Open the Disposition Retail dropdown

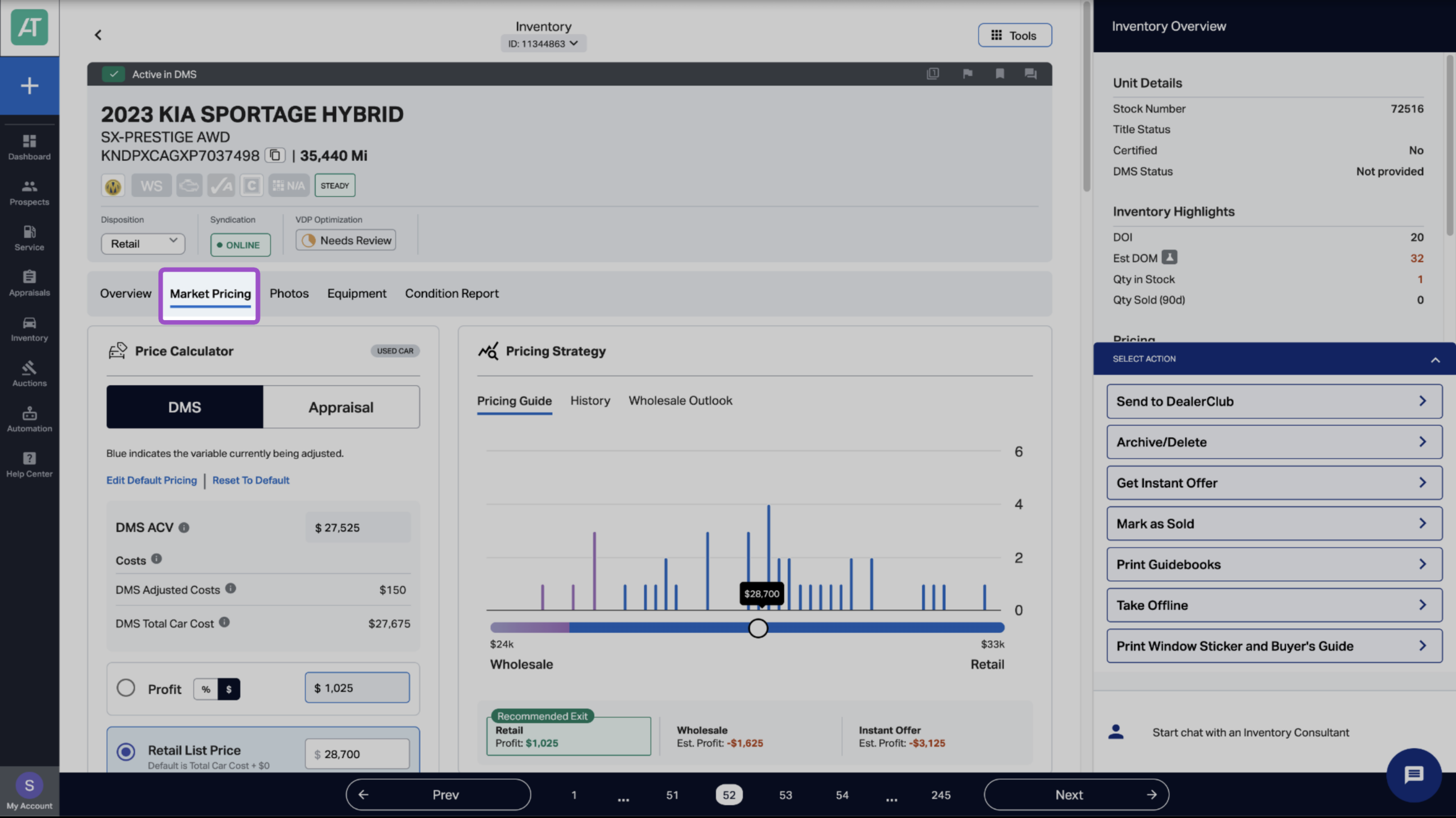tap(143, 244)
